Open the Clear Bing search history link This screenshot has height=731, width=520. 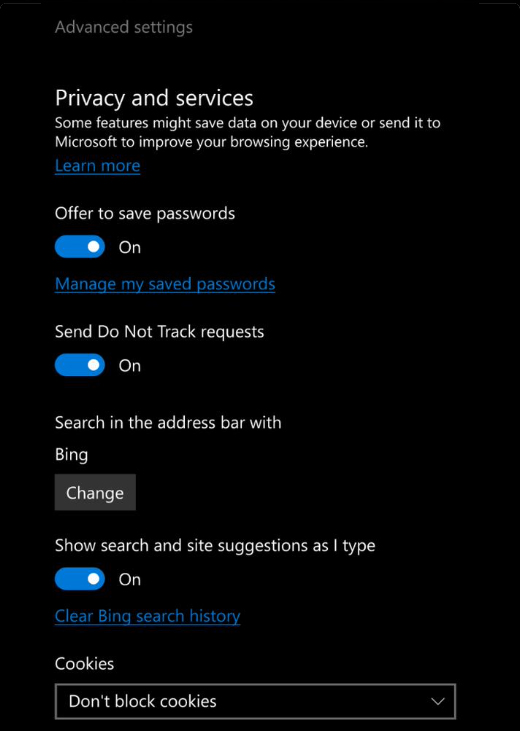click(147, 616)
